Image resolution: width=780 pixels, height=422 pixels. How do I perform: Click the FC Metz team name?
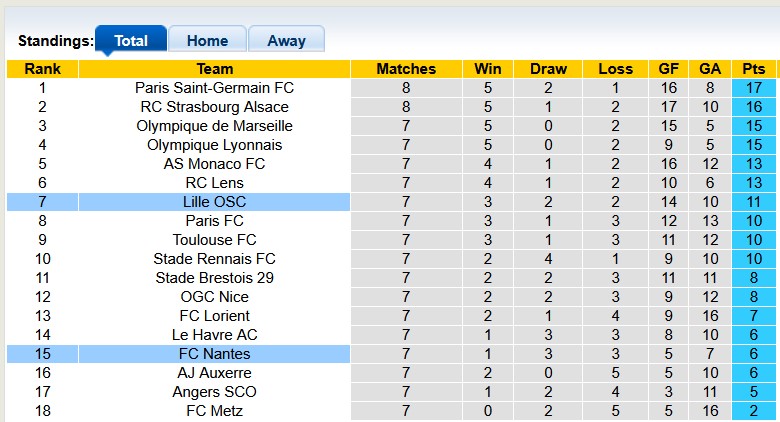(x=215, y=411)
